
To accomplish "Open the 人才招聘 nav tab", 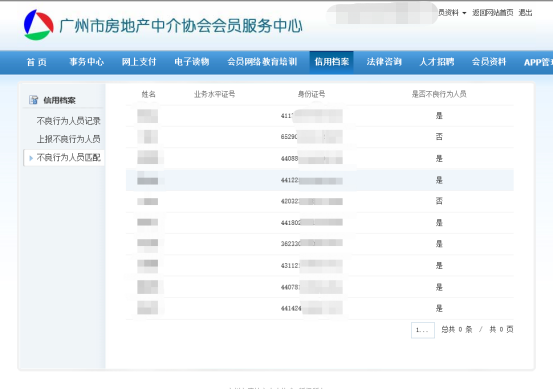I will 437,62.
